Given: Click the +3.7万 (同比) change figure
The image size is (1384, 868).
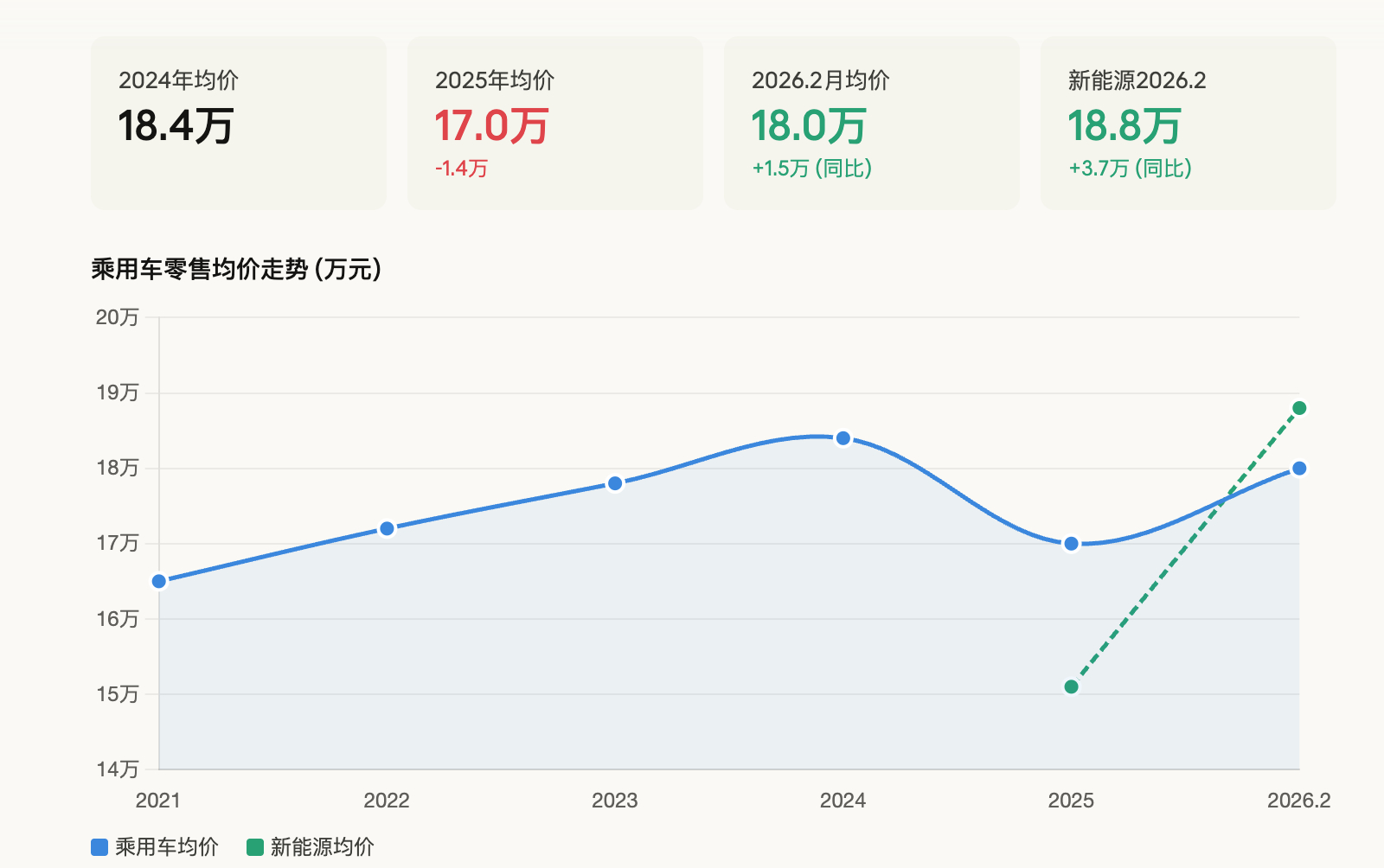Looking at the screenshot, I should pos(1131,169).
